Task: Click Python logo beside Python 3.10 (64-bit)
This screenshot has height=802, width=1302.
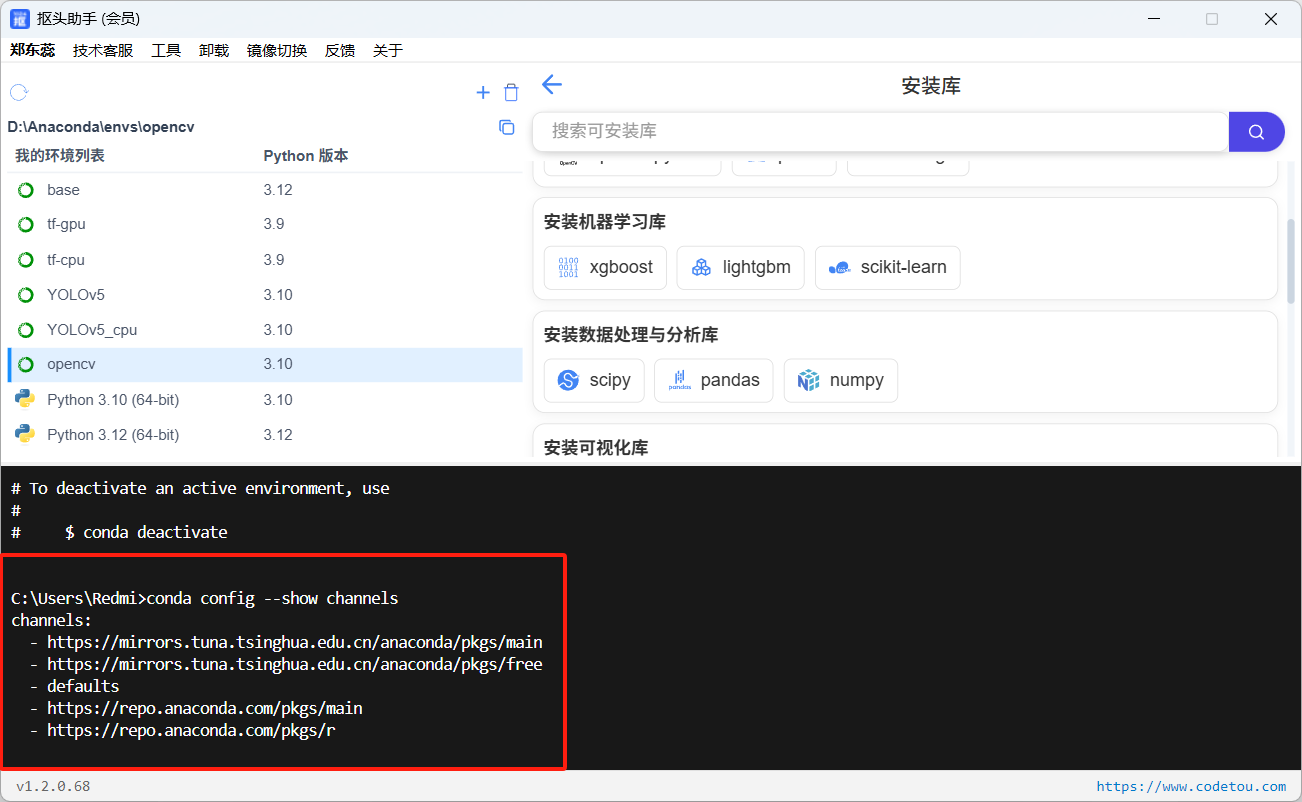Action: pos(26,399)
